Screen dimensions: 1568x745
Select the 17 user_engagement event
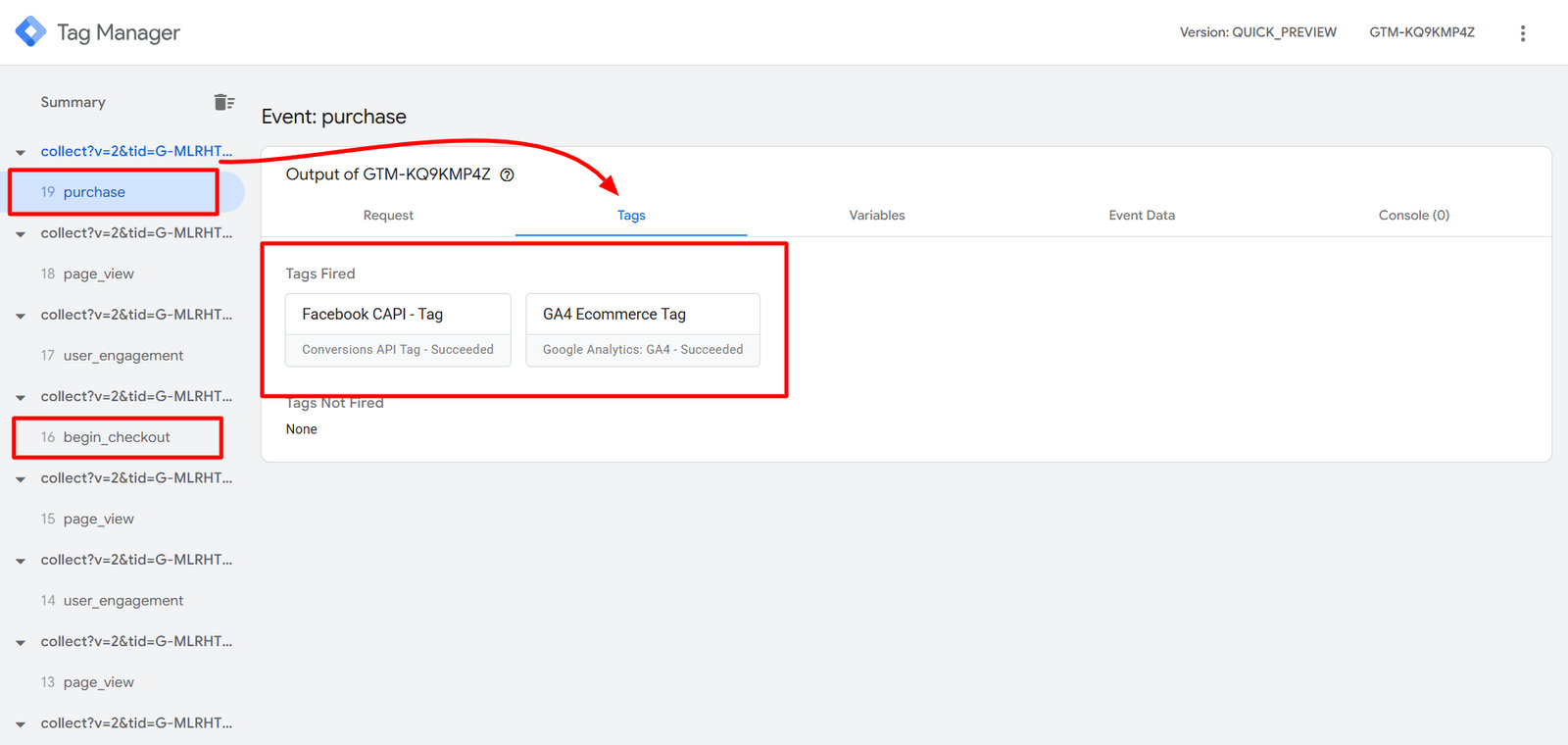pos(122,356)
